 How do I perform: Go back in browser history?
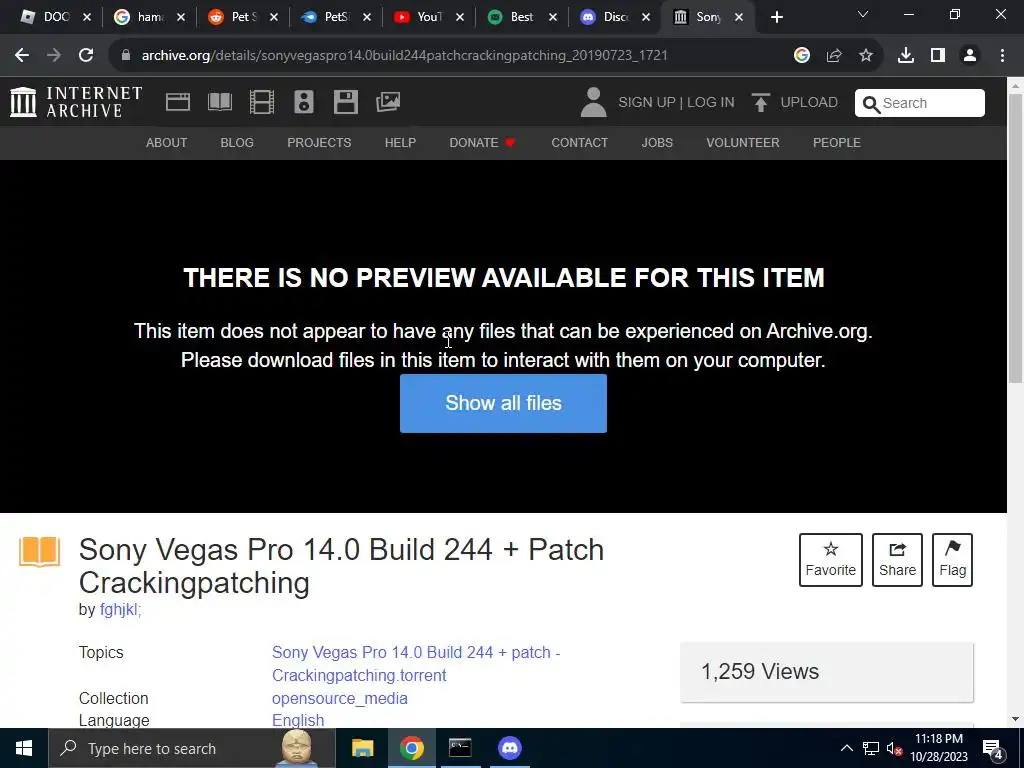[x=22, y=56]
